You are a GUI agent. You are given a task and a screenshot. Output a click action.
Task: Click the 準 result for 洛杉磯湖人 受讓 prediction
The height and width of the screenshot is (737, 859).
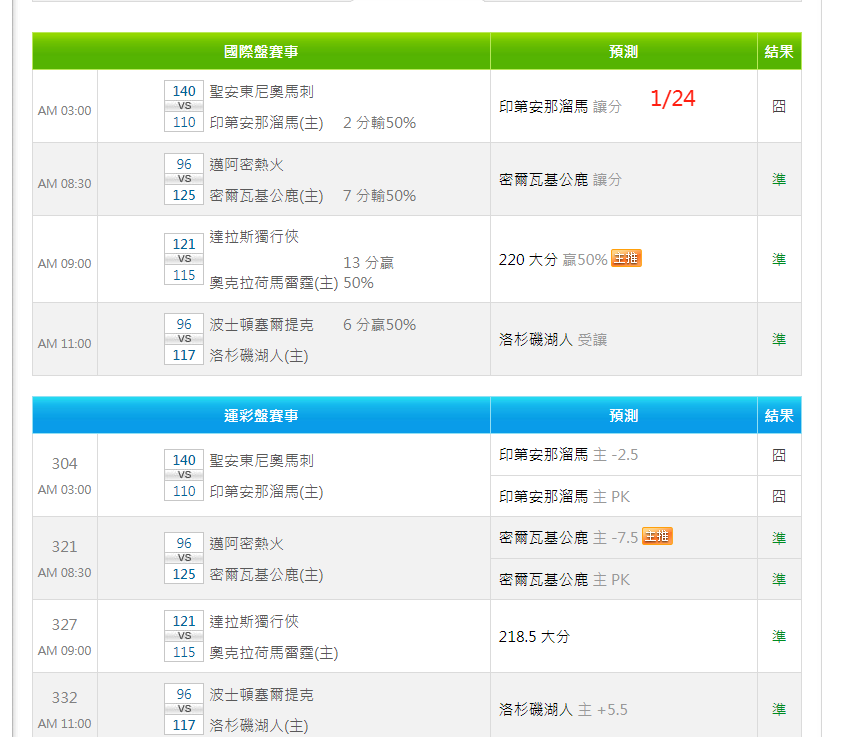[778, 339]
